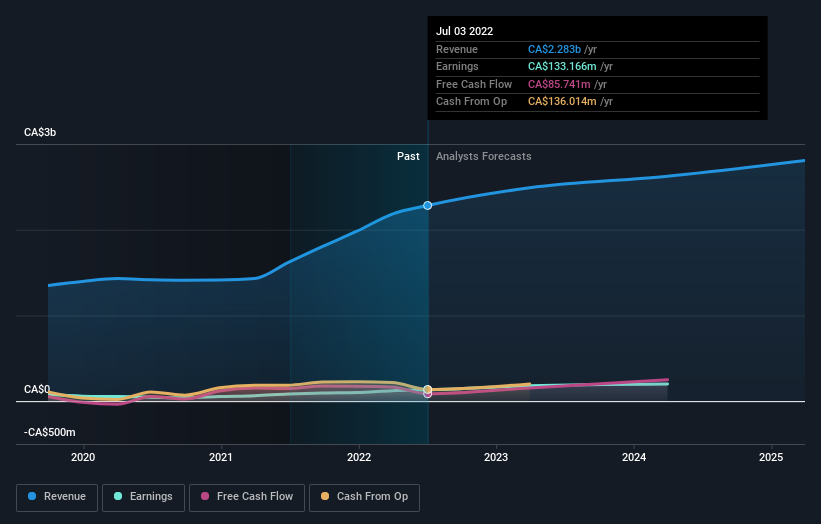Toggle the Cash From Op legend button

point(364,497)
